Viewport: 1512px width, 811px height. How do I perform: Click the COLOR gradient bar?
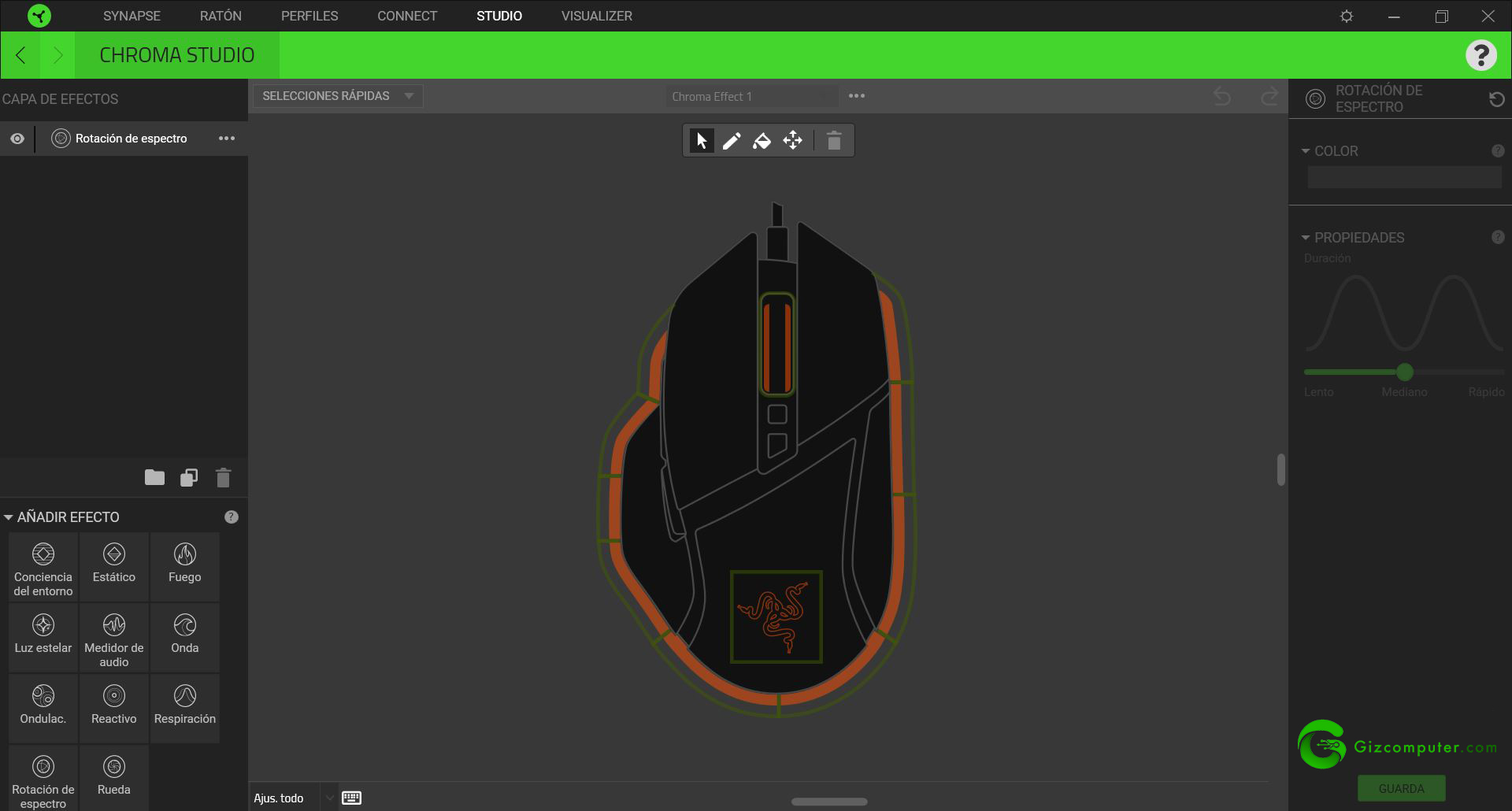point(1404,177)
